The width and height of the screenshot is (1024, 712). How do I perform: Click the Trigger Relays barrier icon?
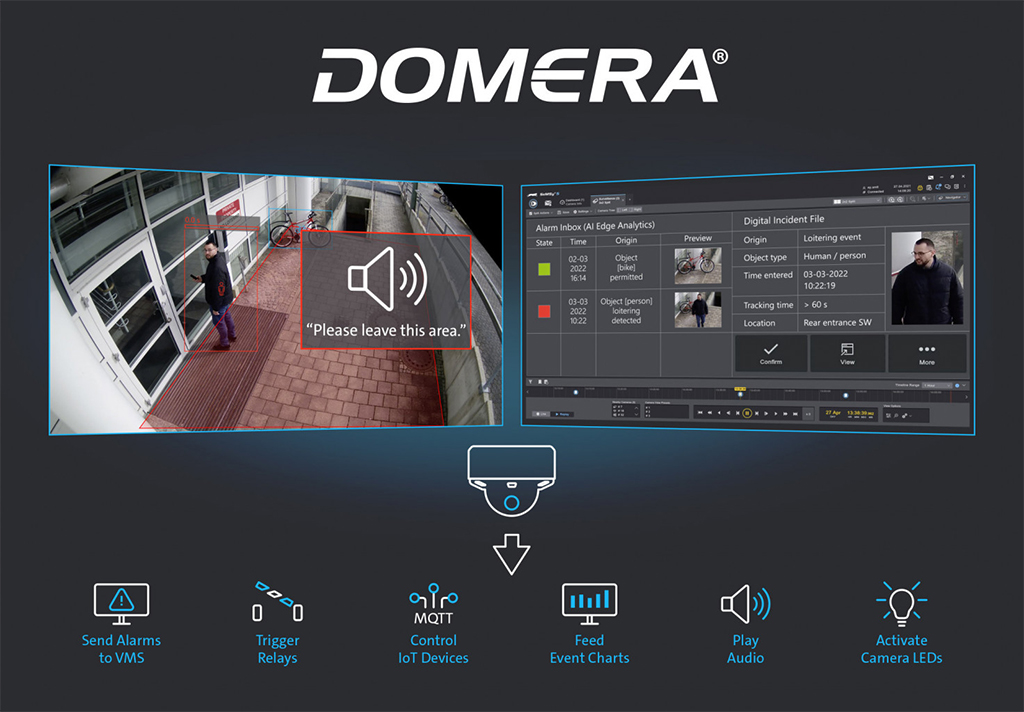coord(277,602)
